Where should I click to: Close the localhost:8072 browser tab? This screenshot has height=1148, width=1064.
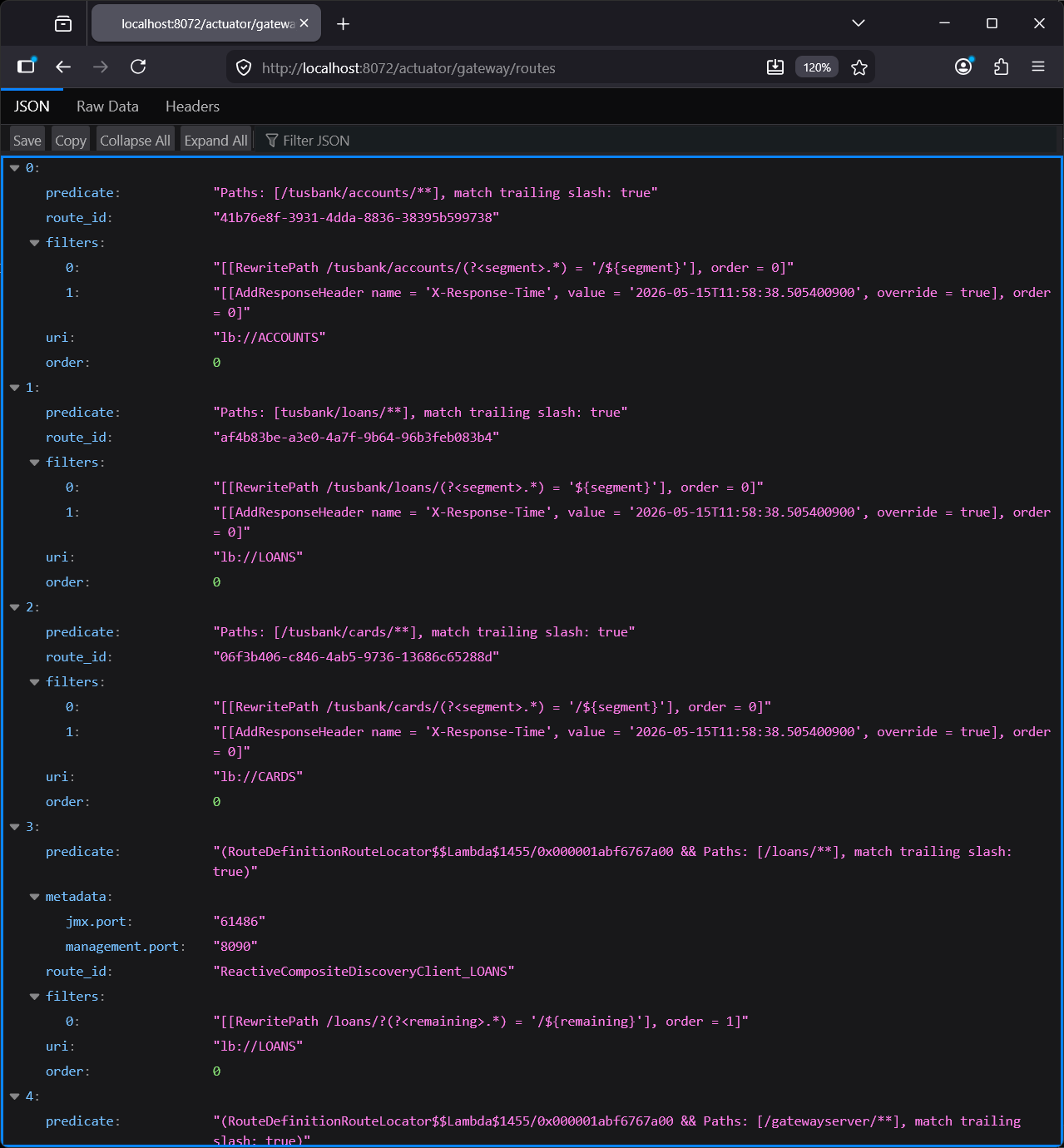click(x=304, y=23)
